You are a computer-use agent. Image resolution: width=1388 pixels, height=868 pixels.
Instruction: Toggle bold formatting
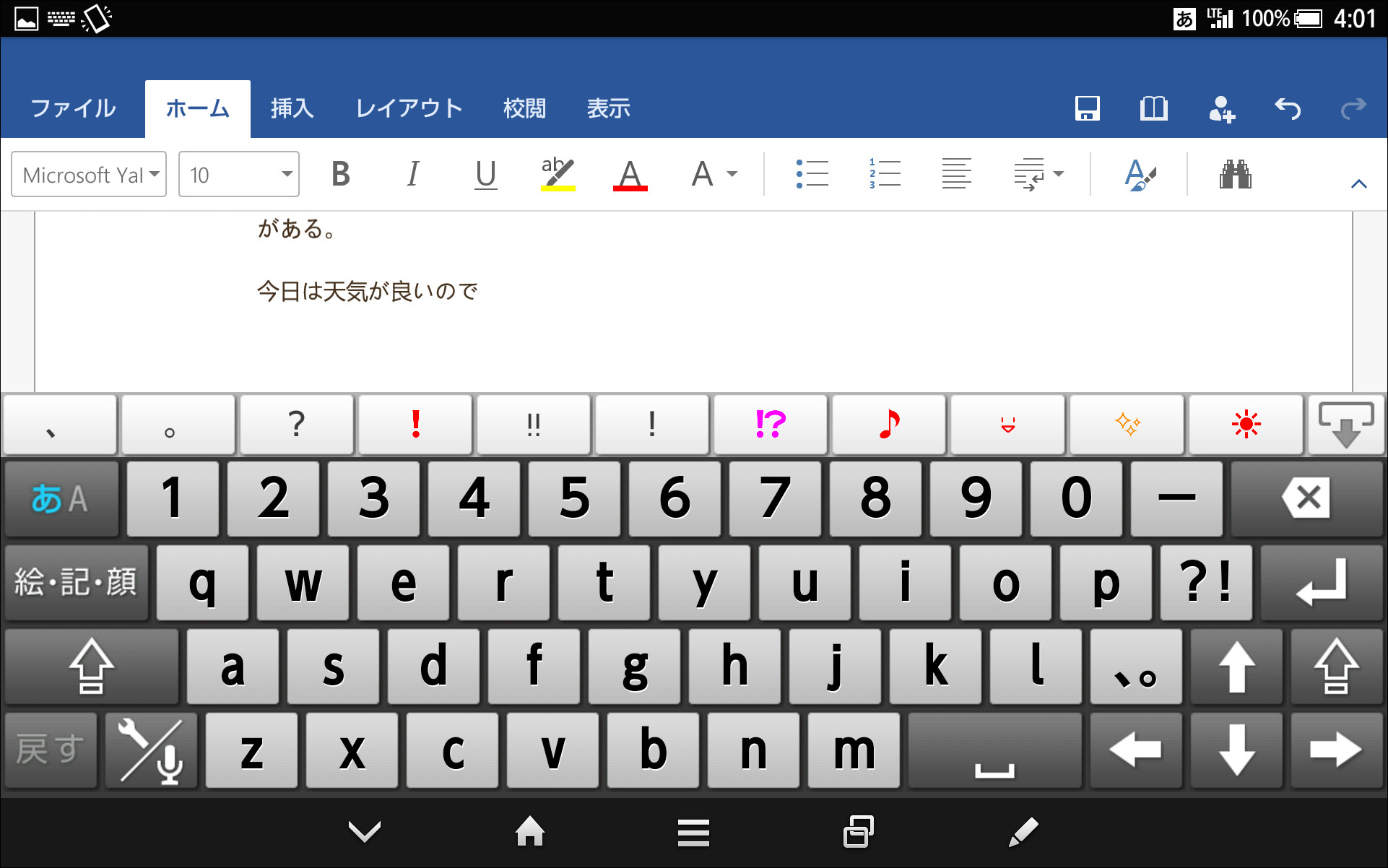(x=341, y=173)
